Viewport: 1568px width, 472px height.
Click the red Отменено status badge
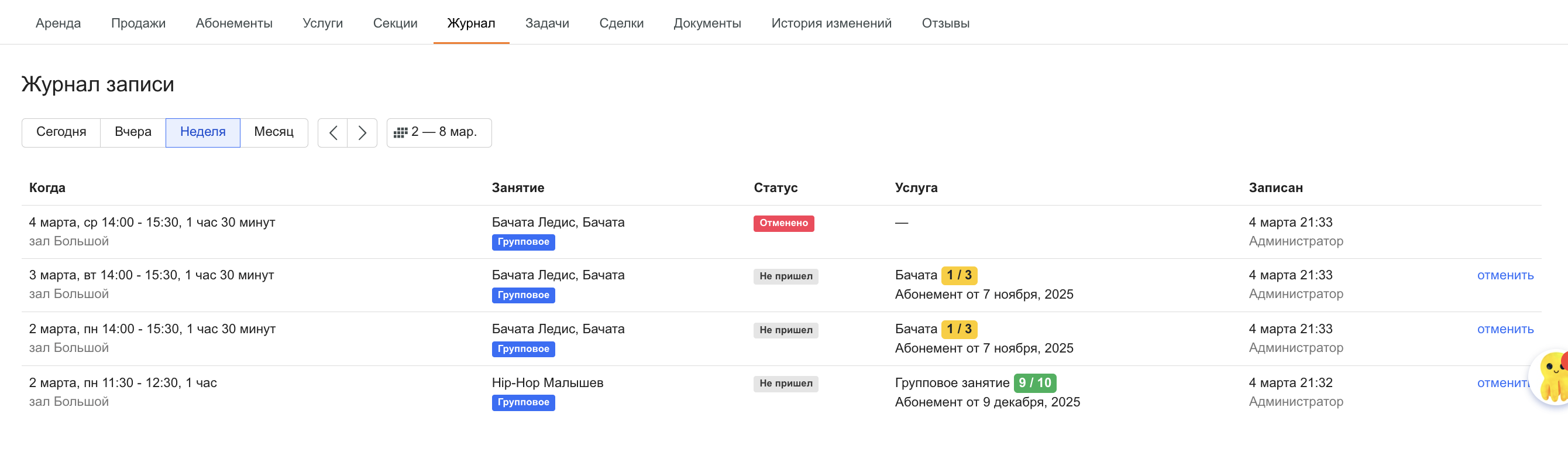pyautogui.click(x=783, y=224)
